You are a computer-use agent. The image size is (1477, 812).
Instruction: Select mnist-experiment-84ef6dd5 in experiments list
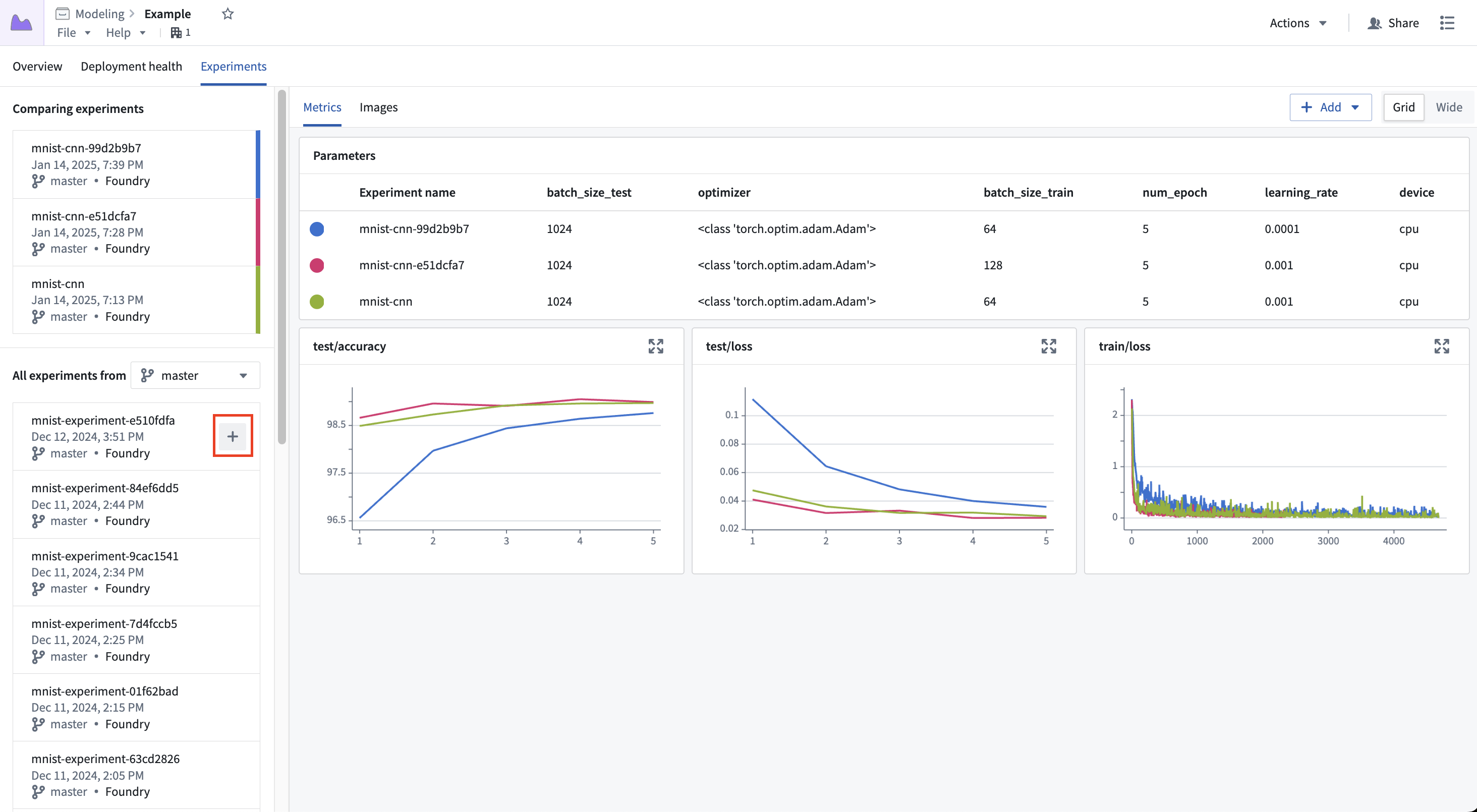(137, 504)
